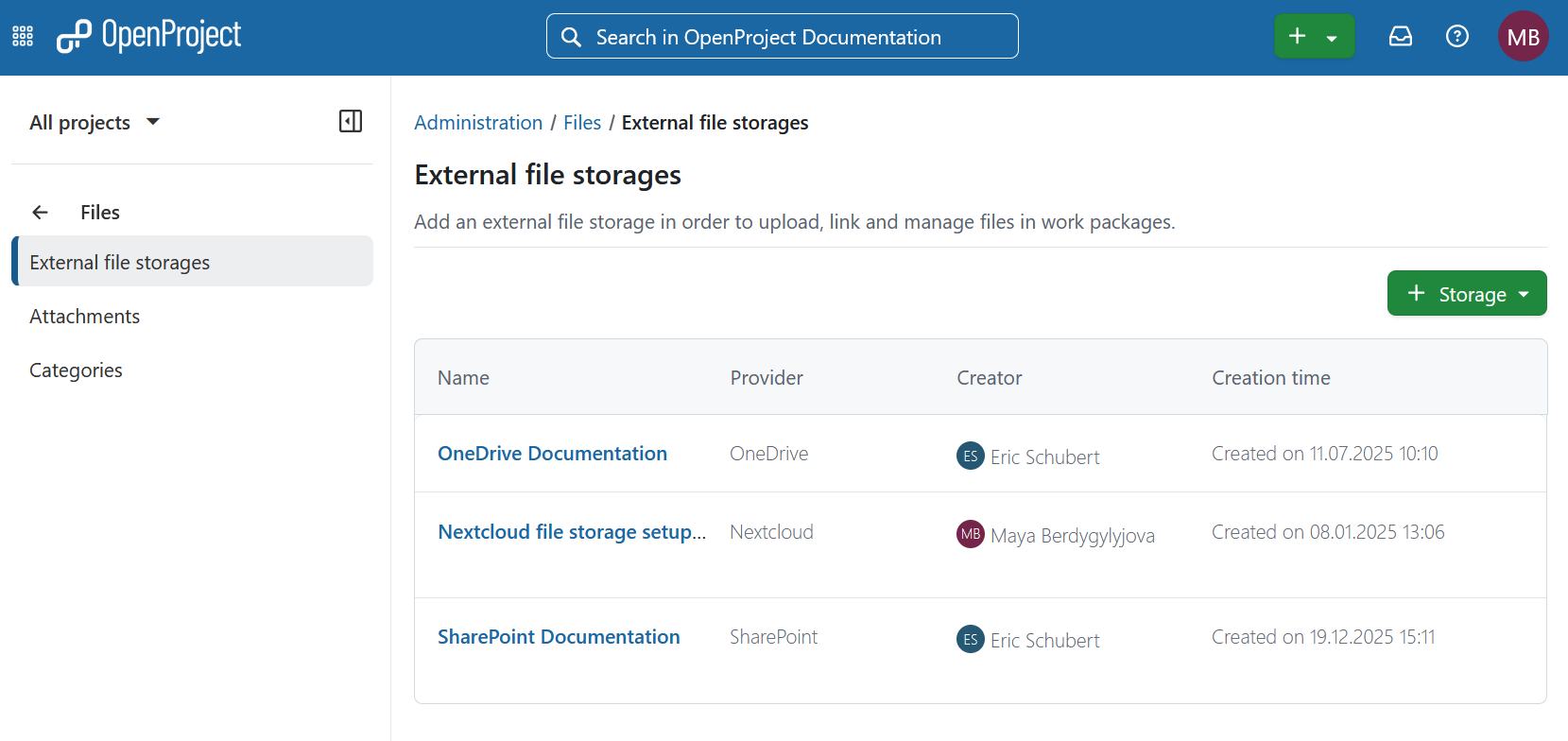This screenshot has width=1568, height=741.
Task: Click the OneDrive provider cell
Action: (769, 454)
